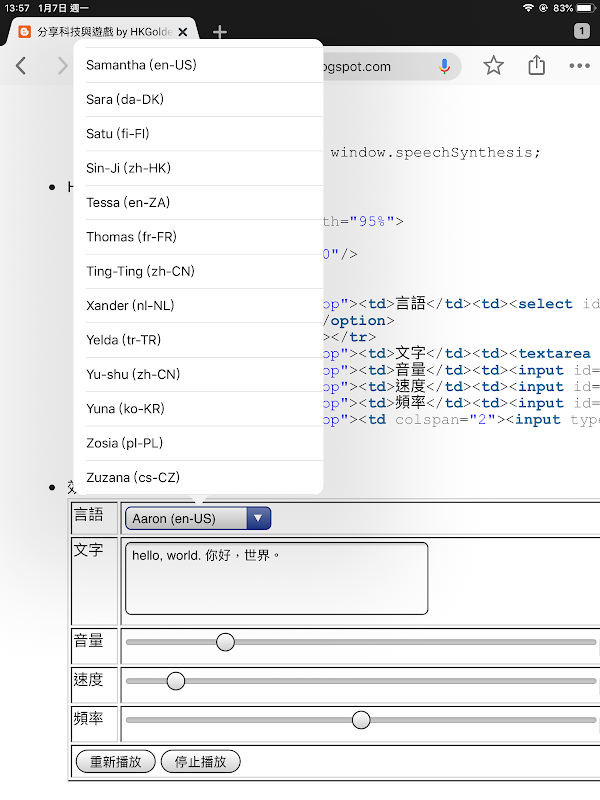Bookmark page with the star icon

point(493,66)
